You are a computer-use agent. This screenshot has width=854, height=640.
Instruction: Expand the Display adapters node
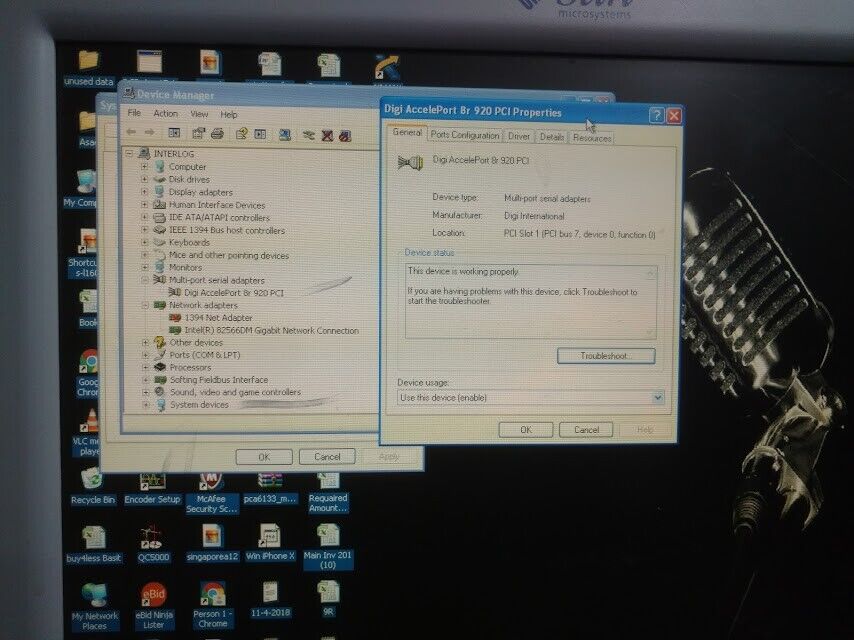tap(144, 191)
